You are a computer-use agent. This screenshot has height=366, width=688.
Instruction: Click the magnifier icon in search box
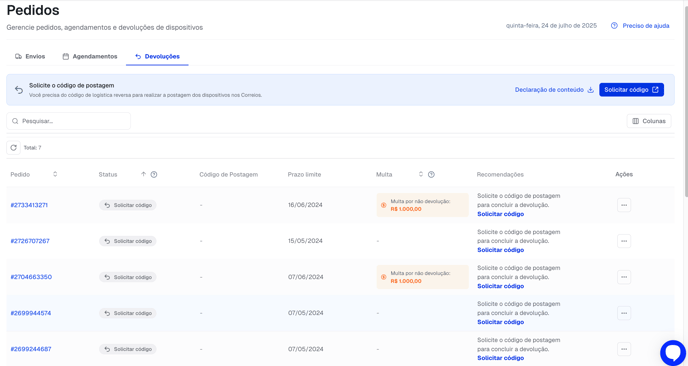15,121
